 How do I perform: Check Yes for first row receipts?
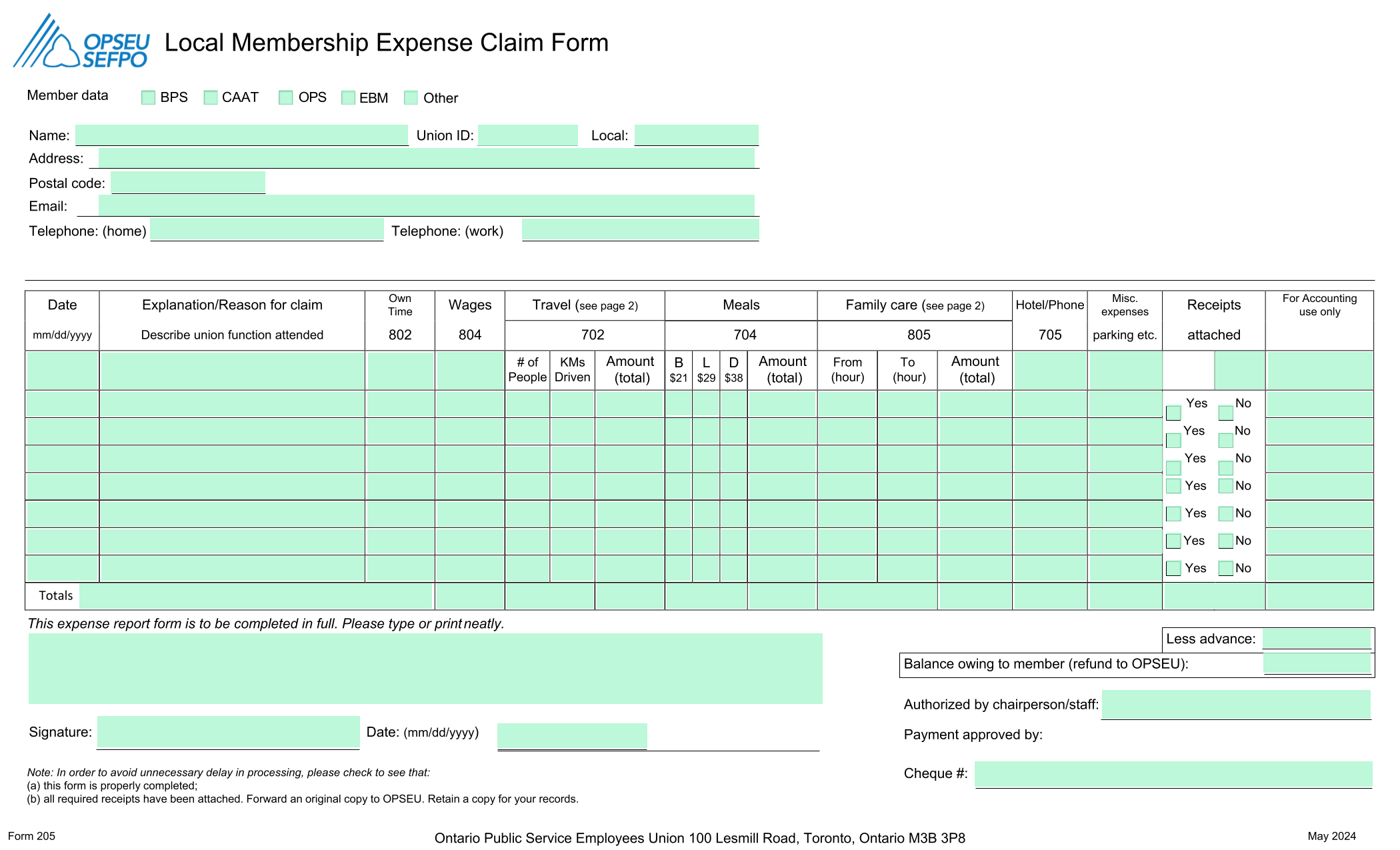click(x=1173, y=413)
